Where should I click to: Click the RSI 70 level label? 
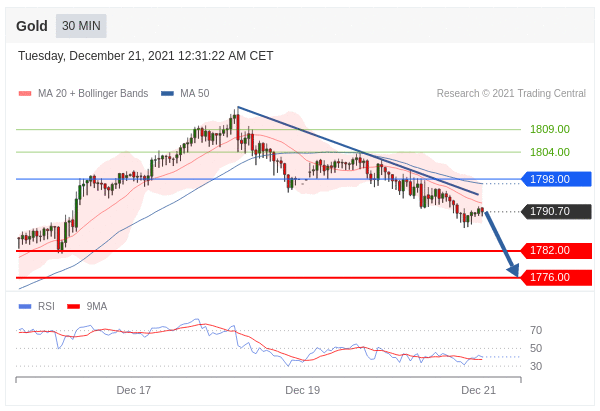[536, 330]
